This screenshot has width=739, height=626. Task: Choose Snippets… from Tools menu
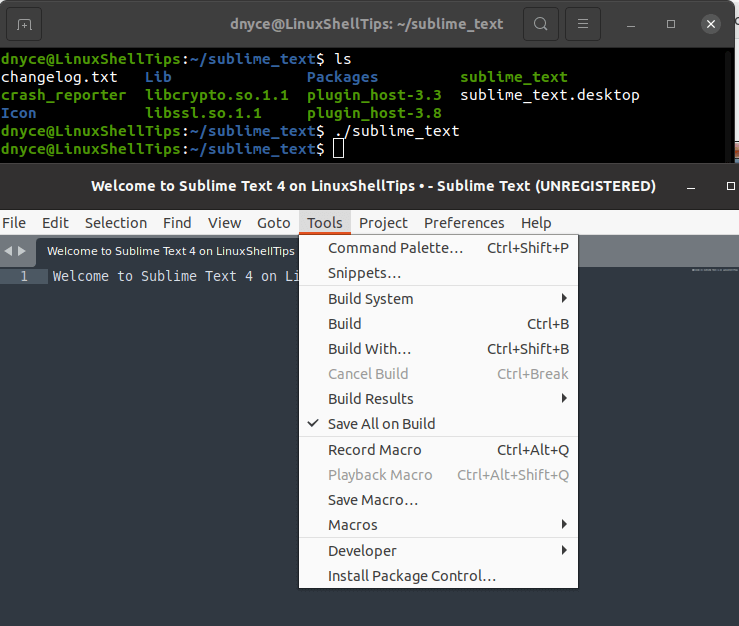coord(438,273)
